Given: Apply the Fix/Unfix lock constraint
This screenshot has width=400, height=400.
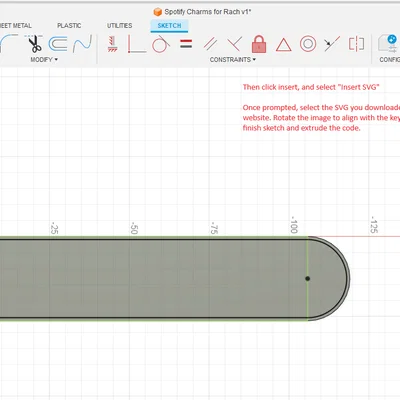Looking at the screenshot, I should pyautogui.click(x=259, y=44).
